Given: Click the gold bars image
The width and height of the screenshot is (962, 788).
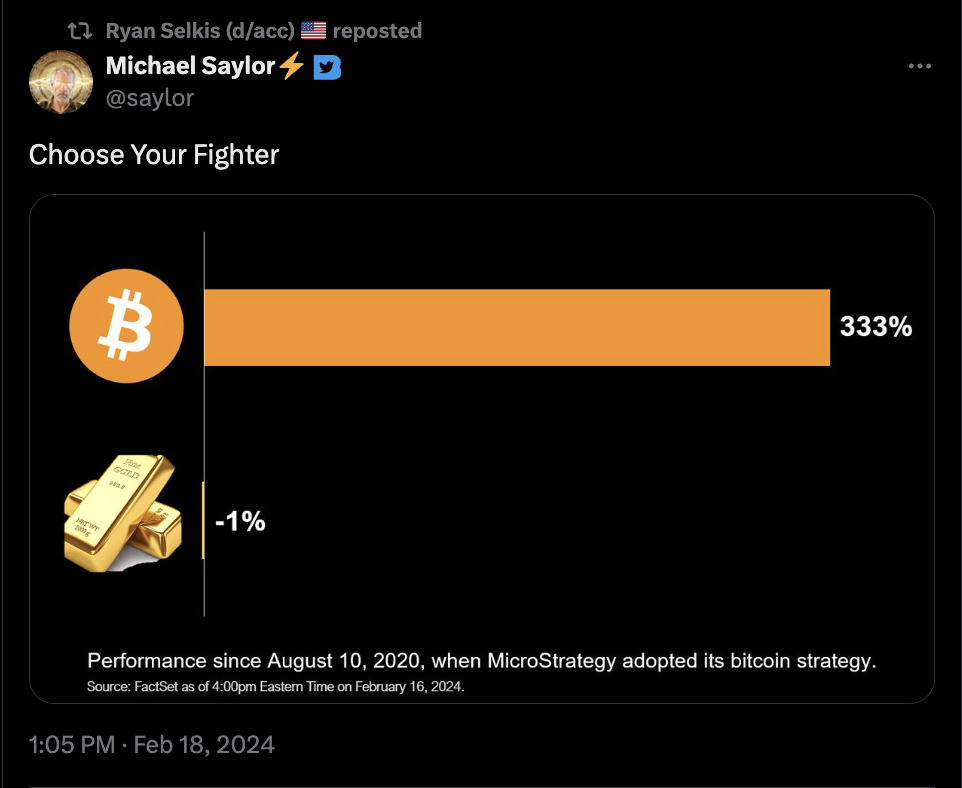Looking at the screenshot, I should point(120,514).
